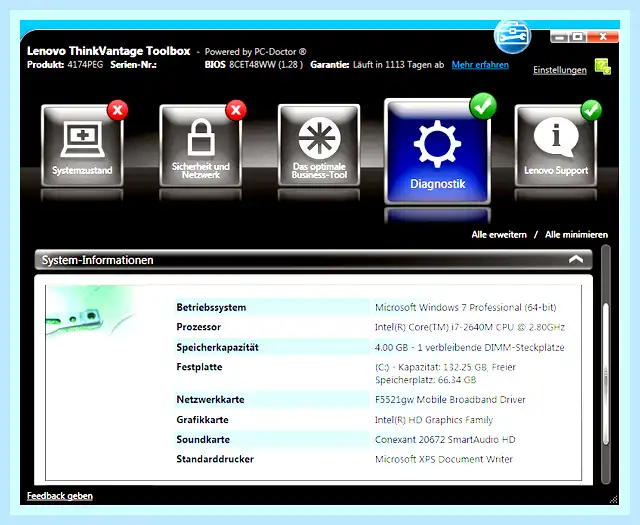Select the Speicherkapazität label

tap(218, 347)
